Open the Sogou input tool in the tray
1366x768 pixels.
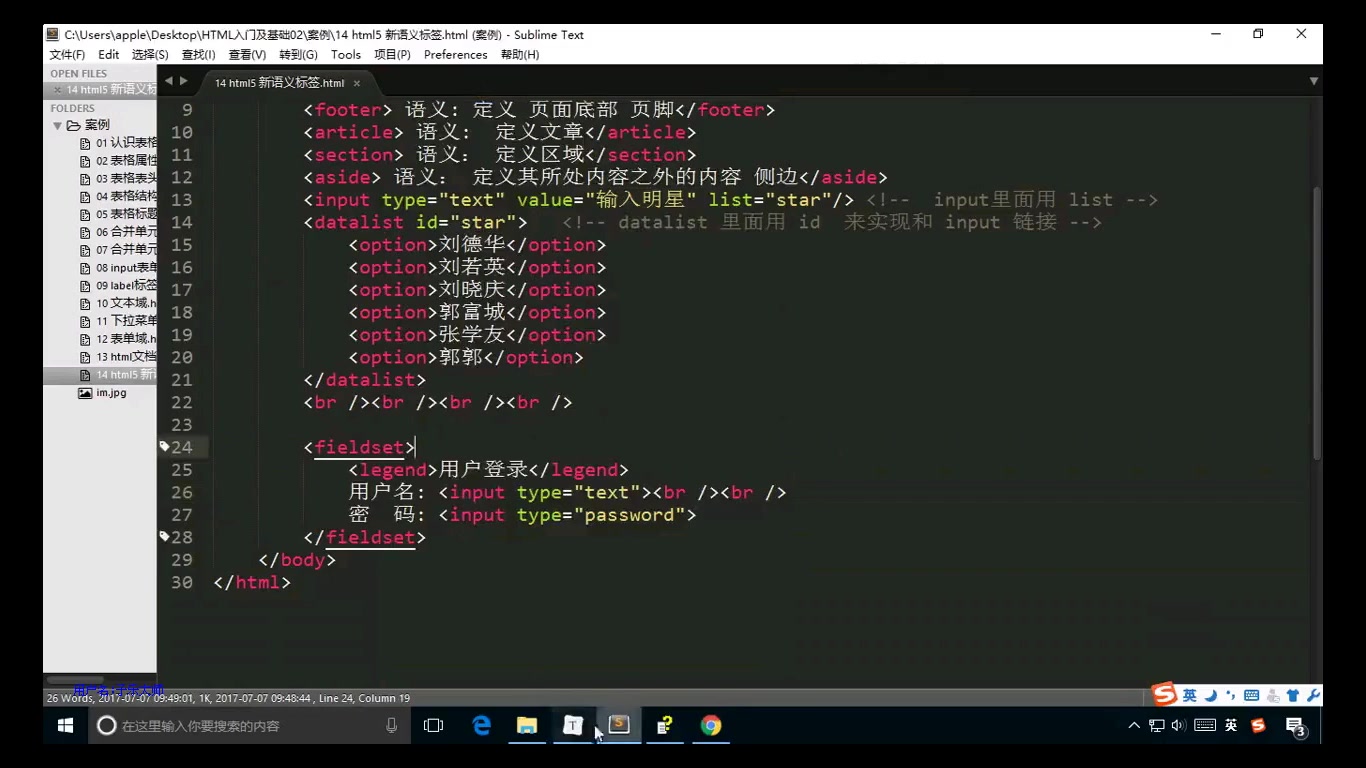coord(1257,726)
